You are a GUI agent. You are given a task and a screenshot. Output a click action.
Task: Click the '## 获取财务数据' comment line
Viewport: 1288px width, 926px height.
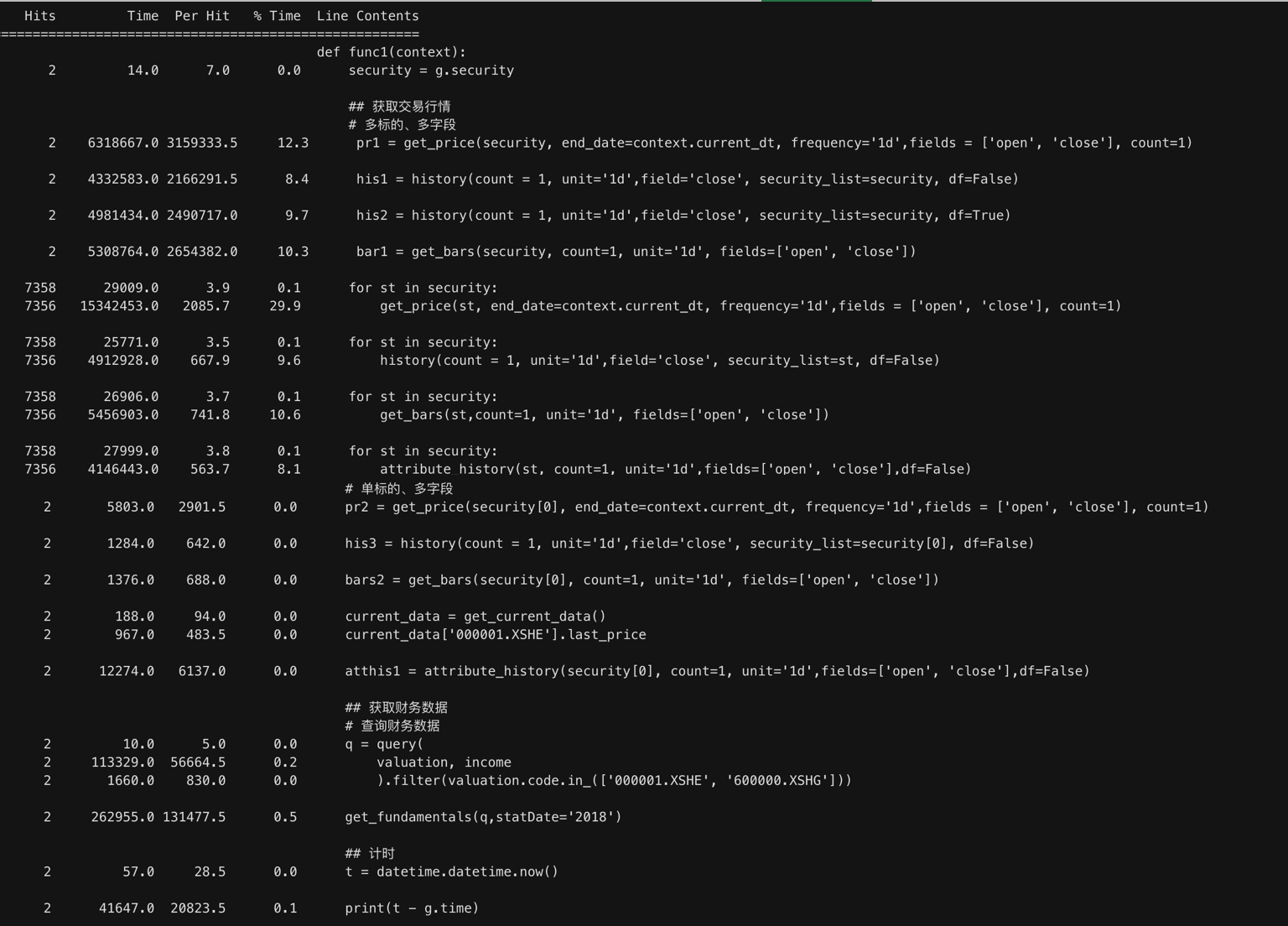396,708
